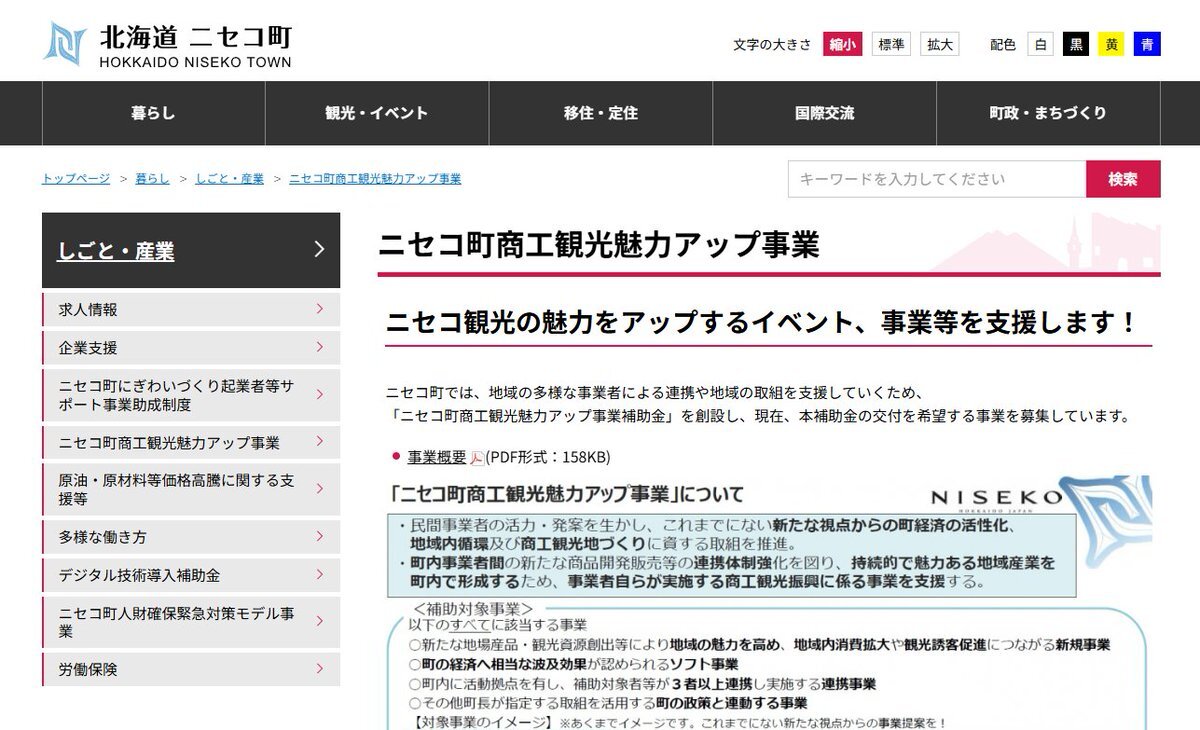Open 労働保険 in the sidebar
The width and height of the screenshot is (1200, 730).
[x=191, y=669]
